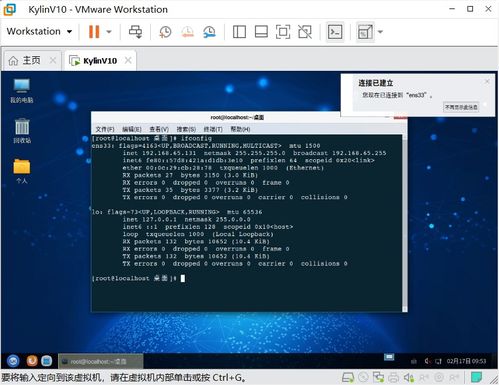Image resolution: width=499 pixels, height=385 pixels.
Task: Open the Workstation menu dropdown
Action: pyautogui.click(x=39, y=32)
